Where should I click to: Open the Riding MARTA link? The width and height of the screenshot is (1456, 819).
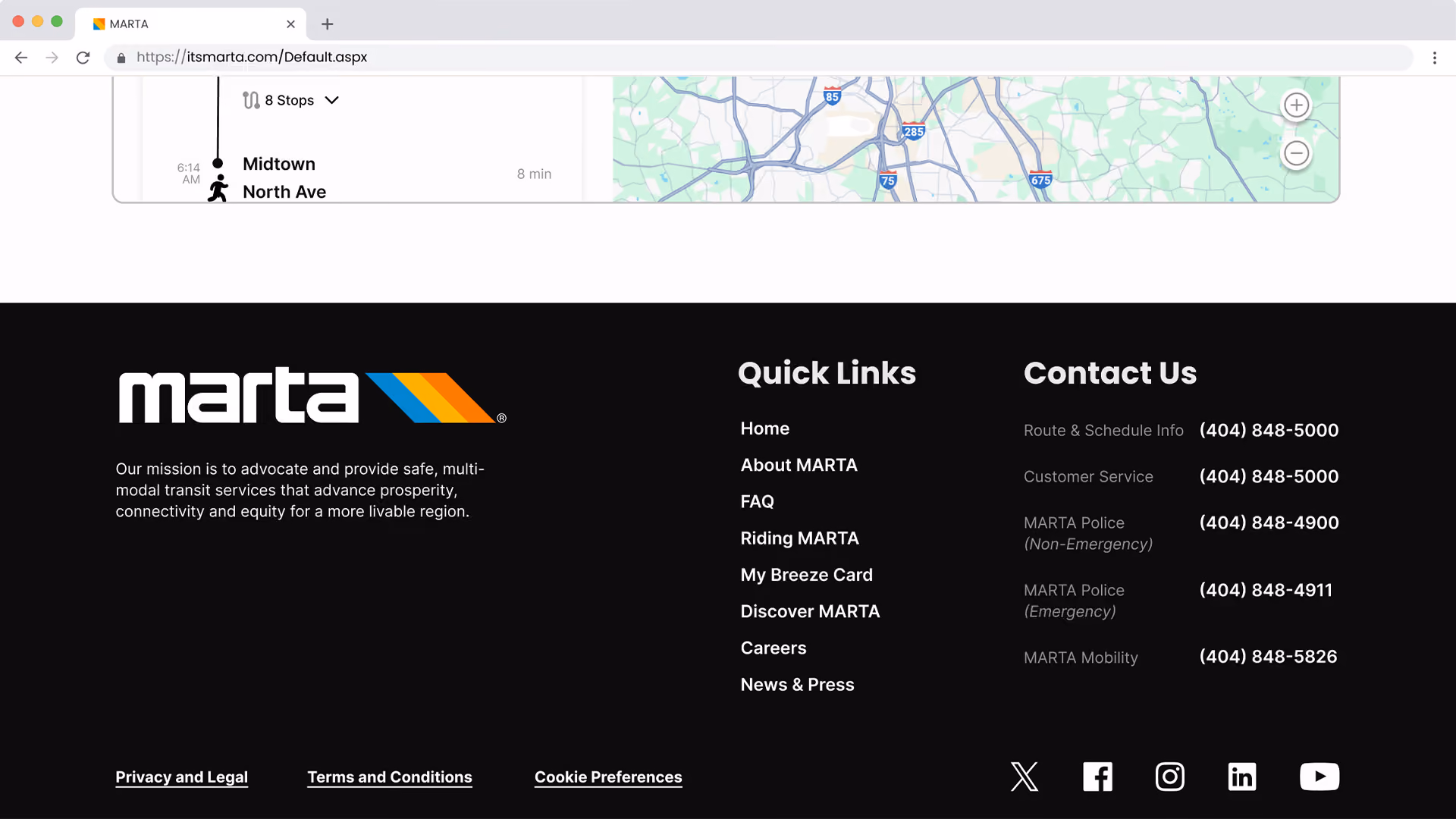[799, 538]
